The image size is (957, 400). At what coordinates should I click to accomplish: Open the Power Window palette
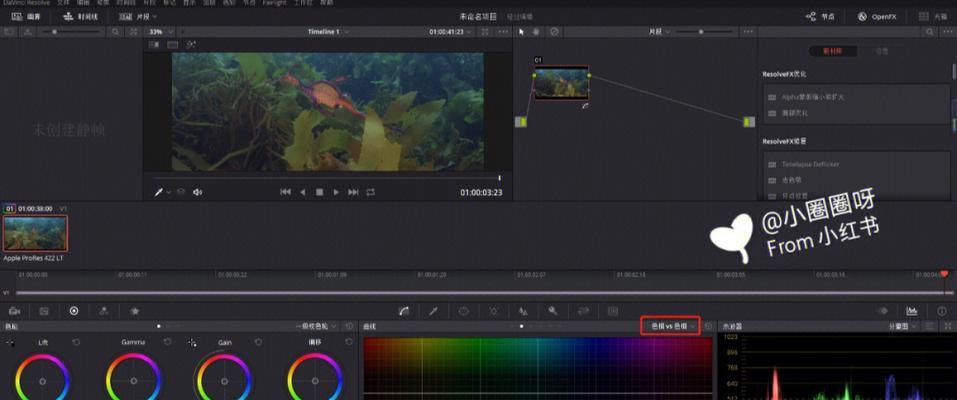click(x=463, y=311)
